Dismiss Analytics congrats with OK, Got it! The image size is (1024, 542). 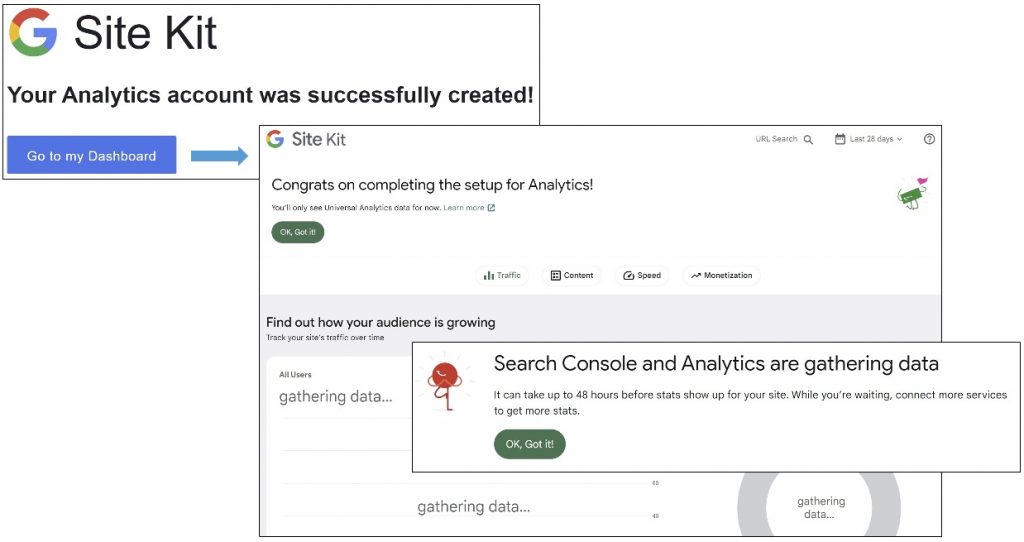(298, 232)
